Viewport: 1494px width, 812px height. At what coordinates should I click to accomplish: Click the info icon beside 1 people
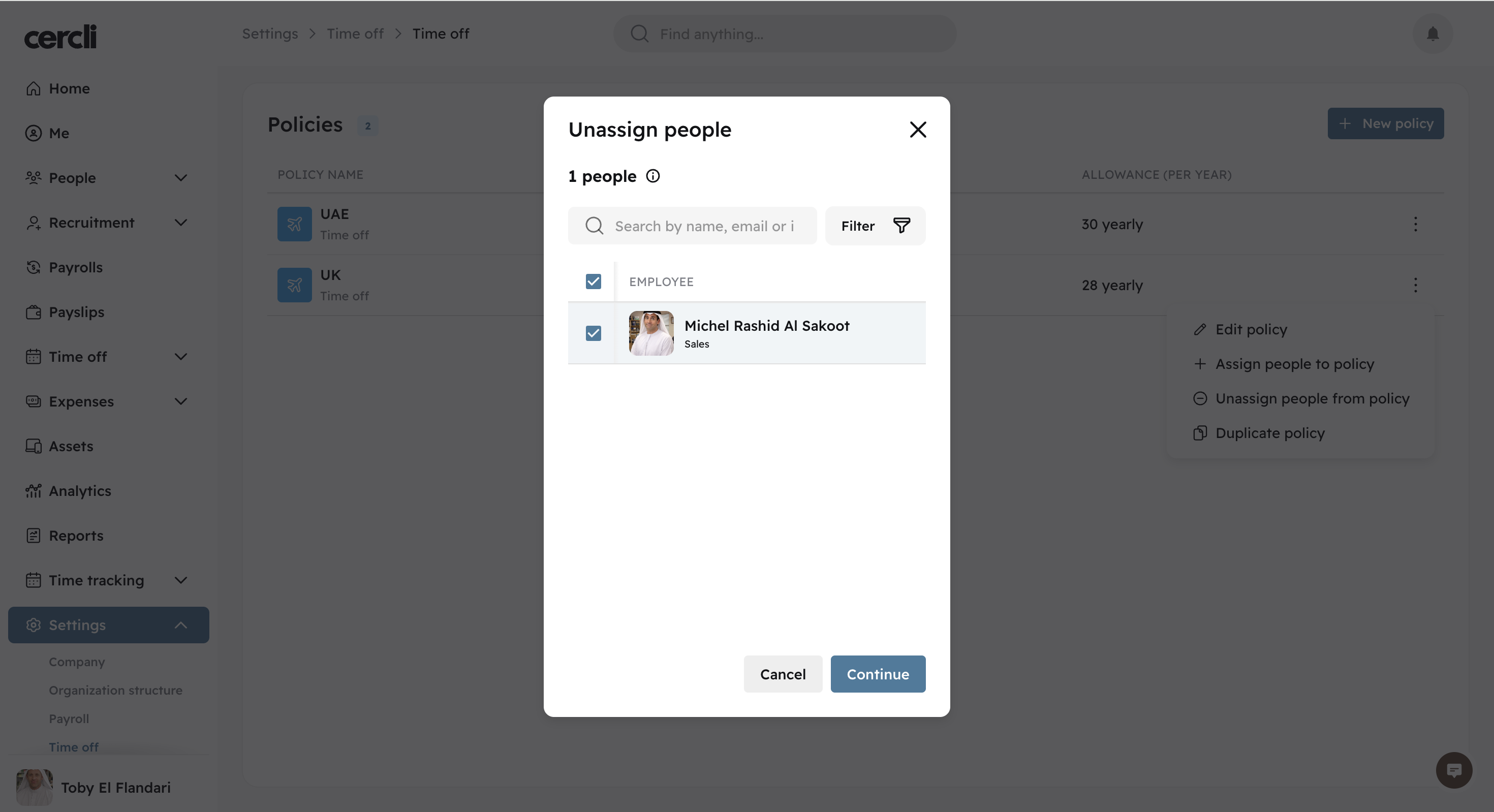coord(653,176)
